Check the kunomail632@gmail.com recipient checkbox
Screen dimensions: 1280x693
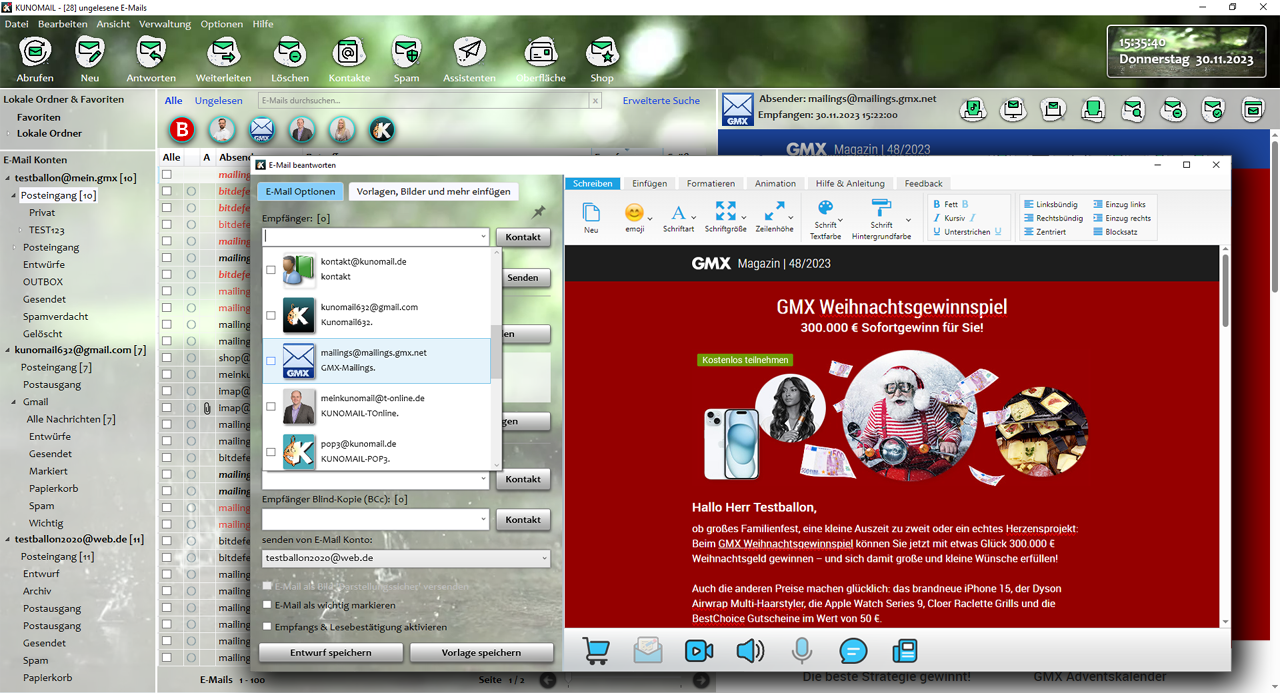(x=271, y=315)
